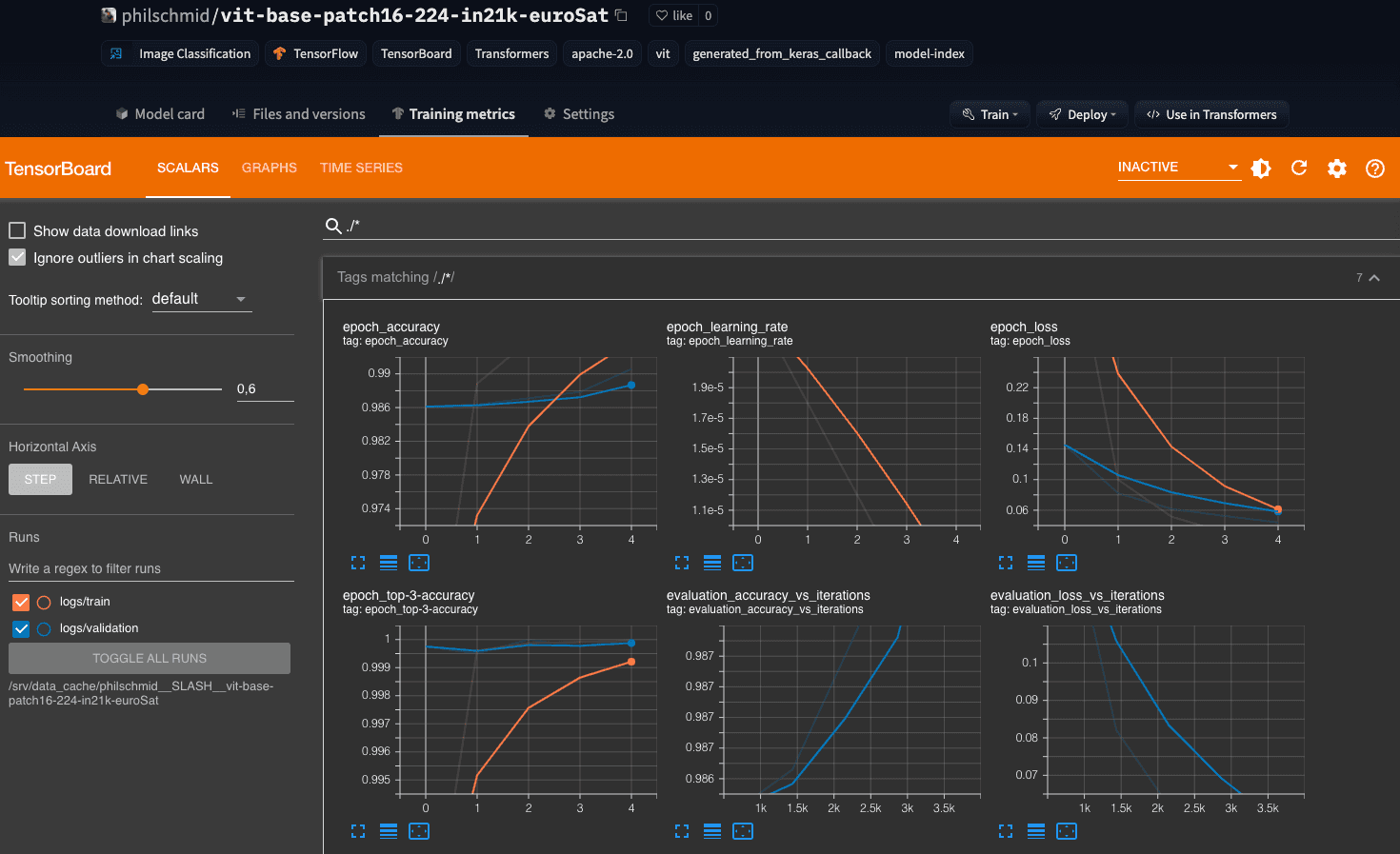Uncheck the logs/train run checkbox
The height and width of the screenshot is (854, 1400).
pyautogui.click(x=21, y=602)
